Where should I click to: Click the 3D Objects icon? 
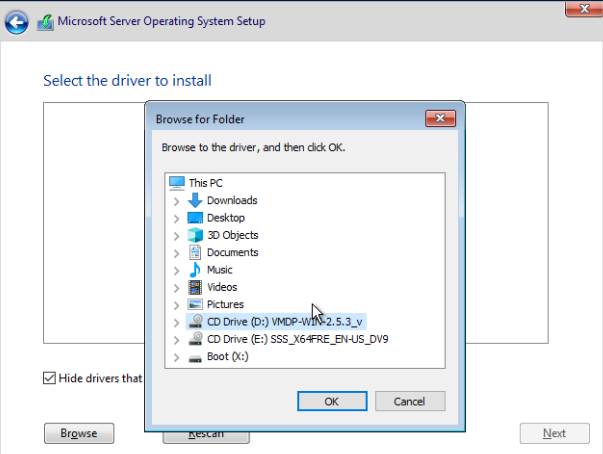195,235
